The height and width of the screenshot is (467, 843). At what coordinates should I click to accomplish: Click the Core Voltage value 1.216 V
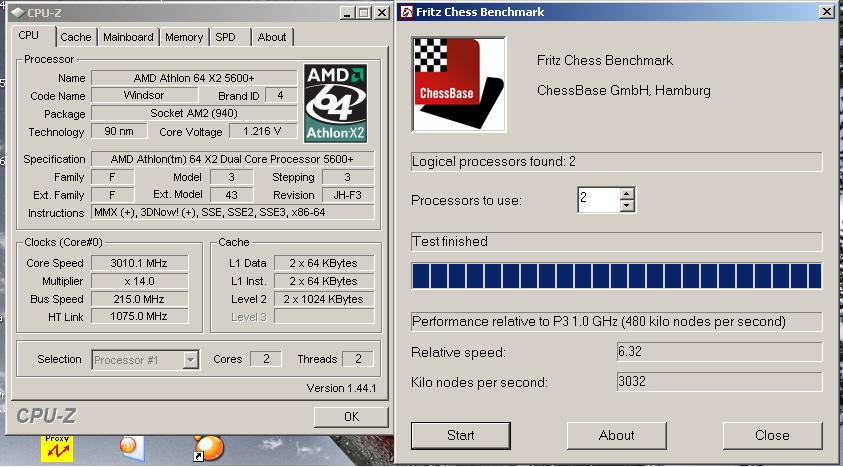tap(263, 131)
